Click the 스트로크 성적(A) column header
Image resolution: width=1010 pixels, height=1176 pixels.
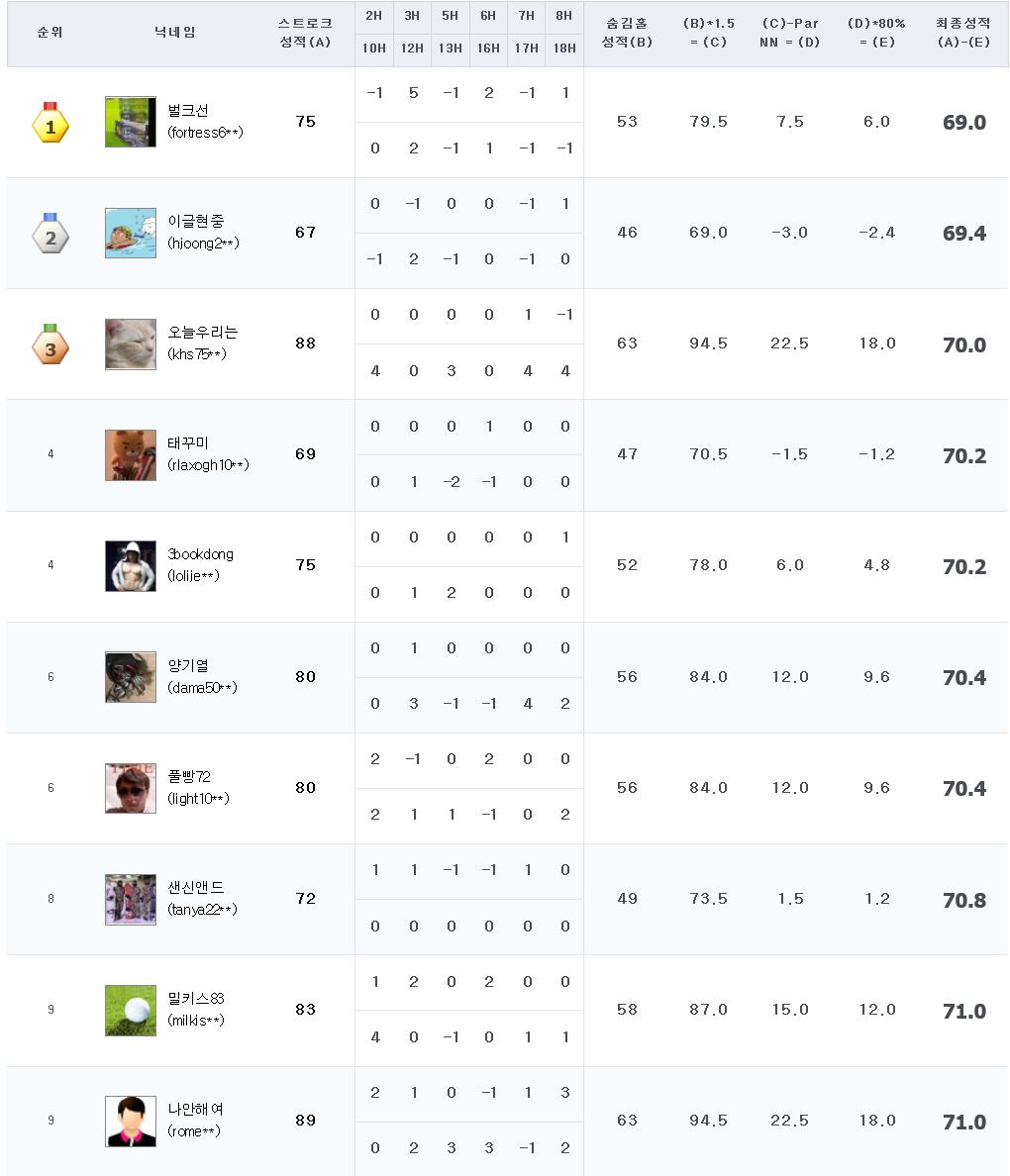coord(305,33)
